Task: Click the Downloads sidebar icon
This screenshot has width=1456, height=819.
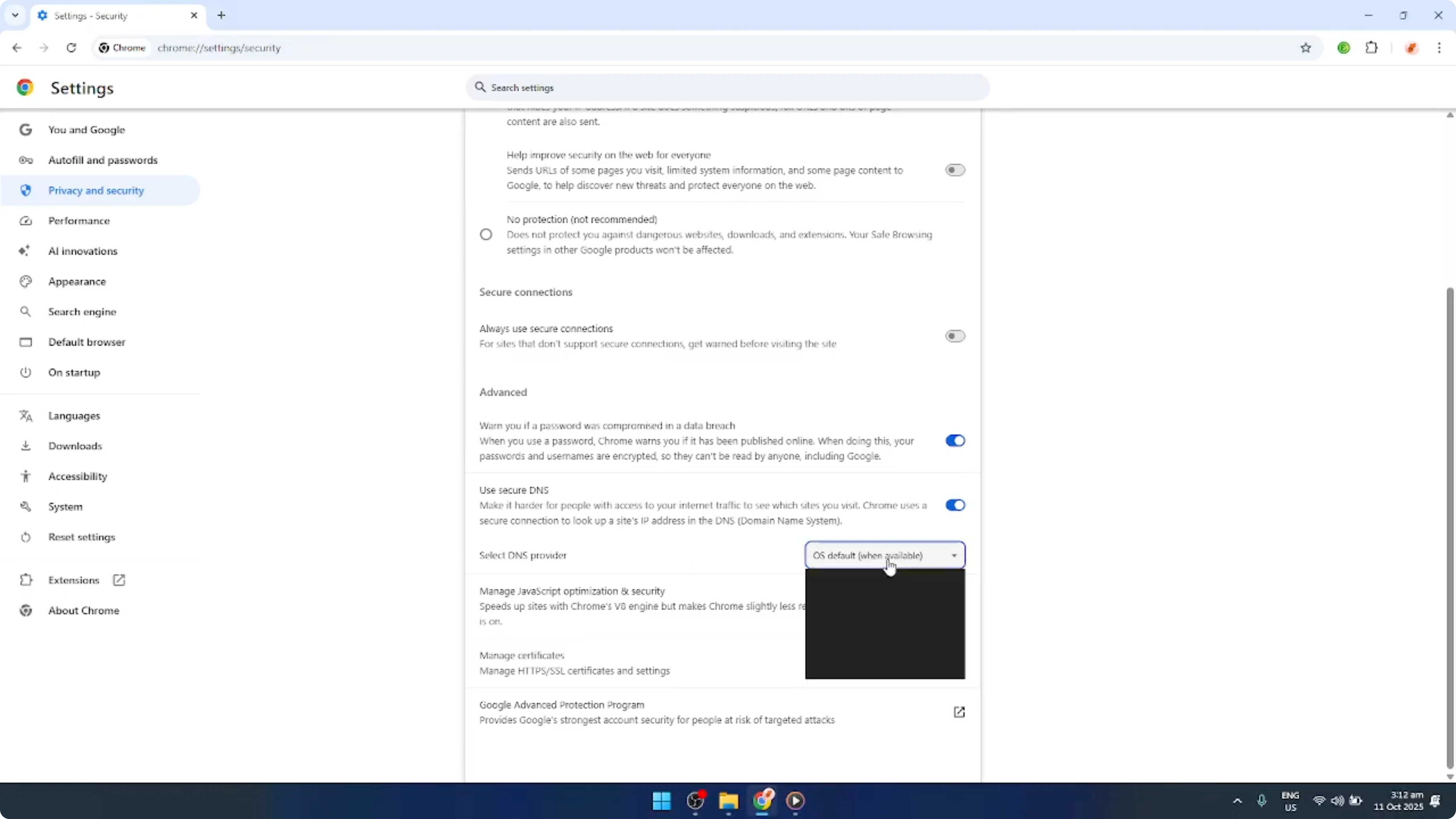Action: point(25,446)
